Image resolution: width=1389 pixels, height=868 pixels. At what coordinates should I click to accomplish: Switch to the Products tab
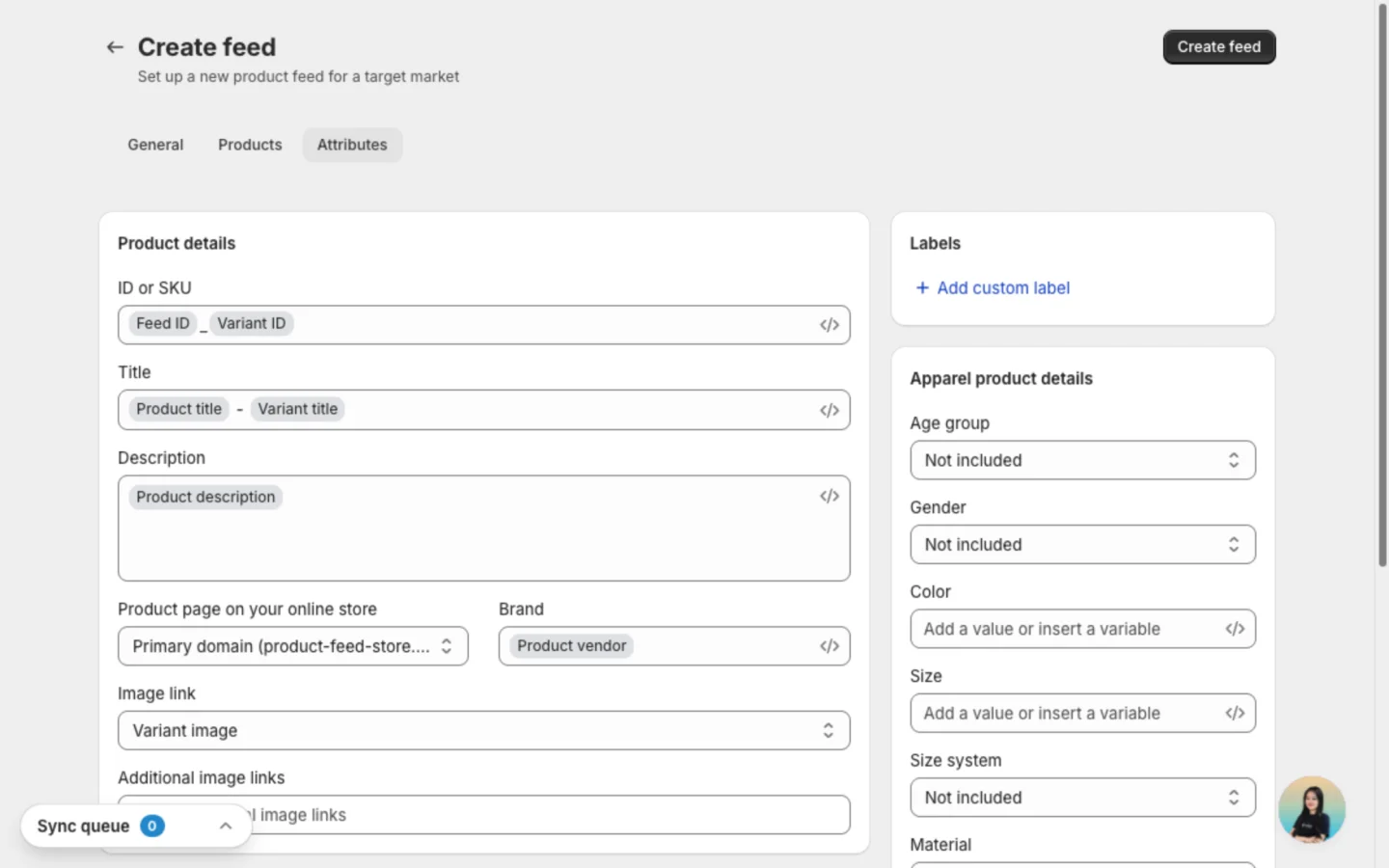point(250,145)
